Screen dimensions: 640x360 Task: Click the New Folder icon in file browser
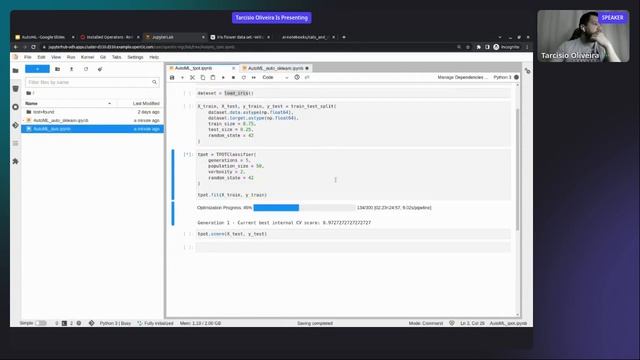coord(58,69)
